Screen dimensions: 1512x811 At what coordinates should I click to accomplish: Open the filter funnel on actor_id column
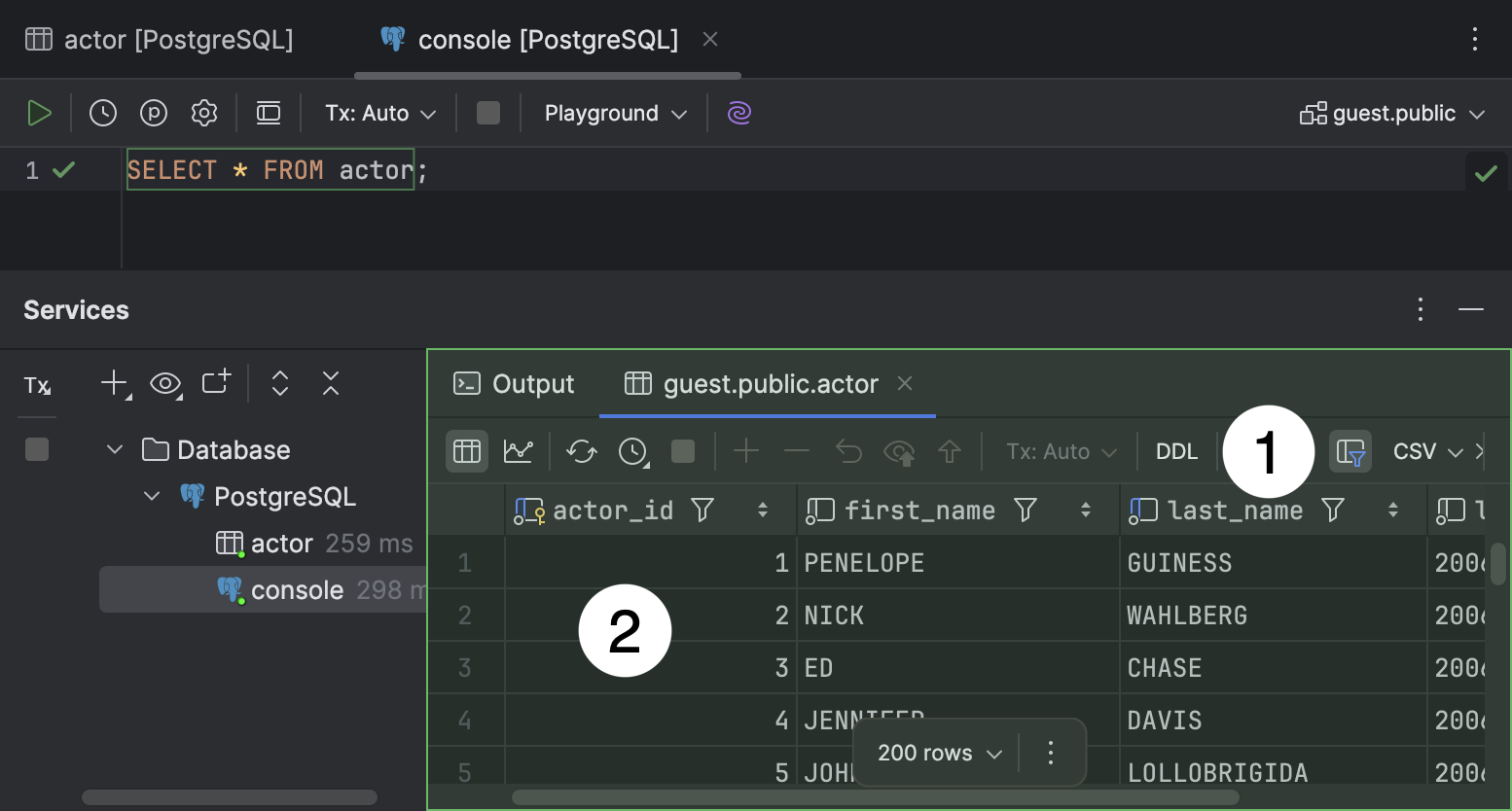click(704, 510)
